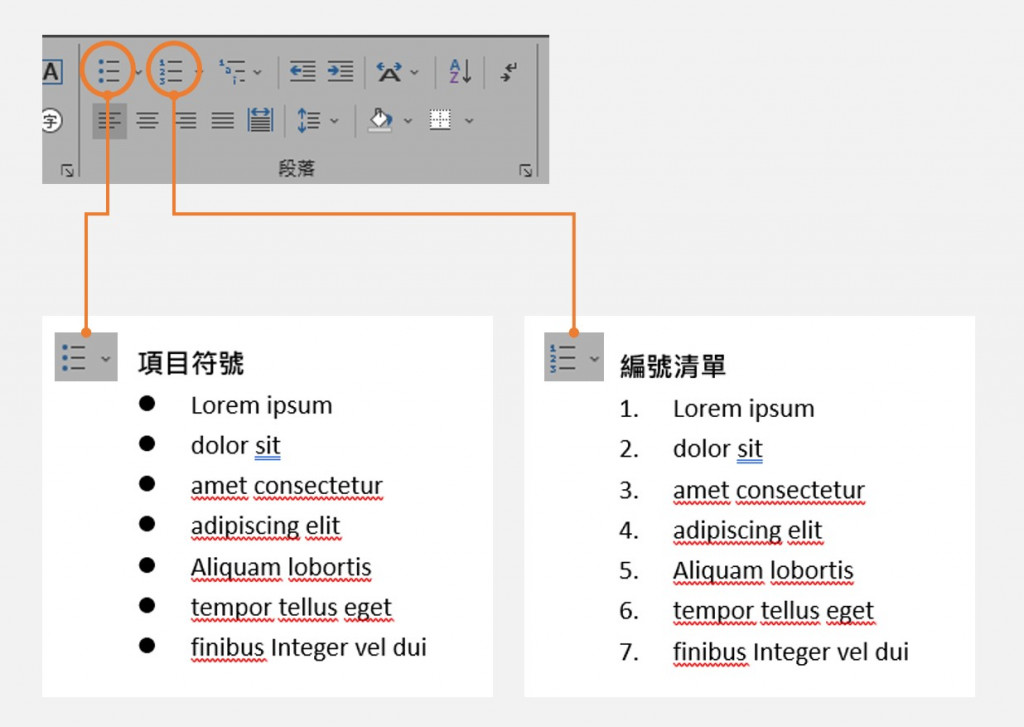
Task: Open the Shading color dropdown arrow
Action: [408, 121]
